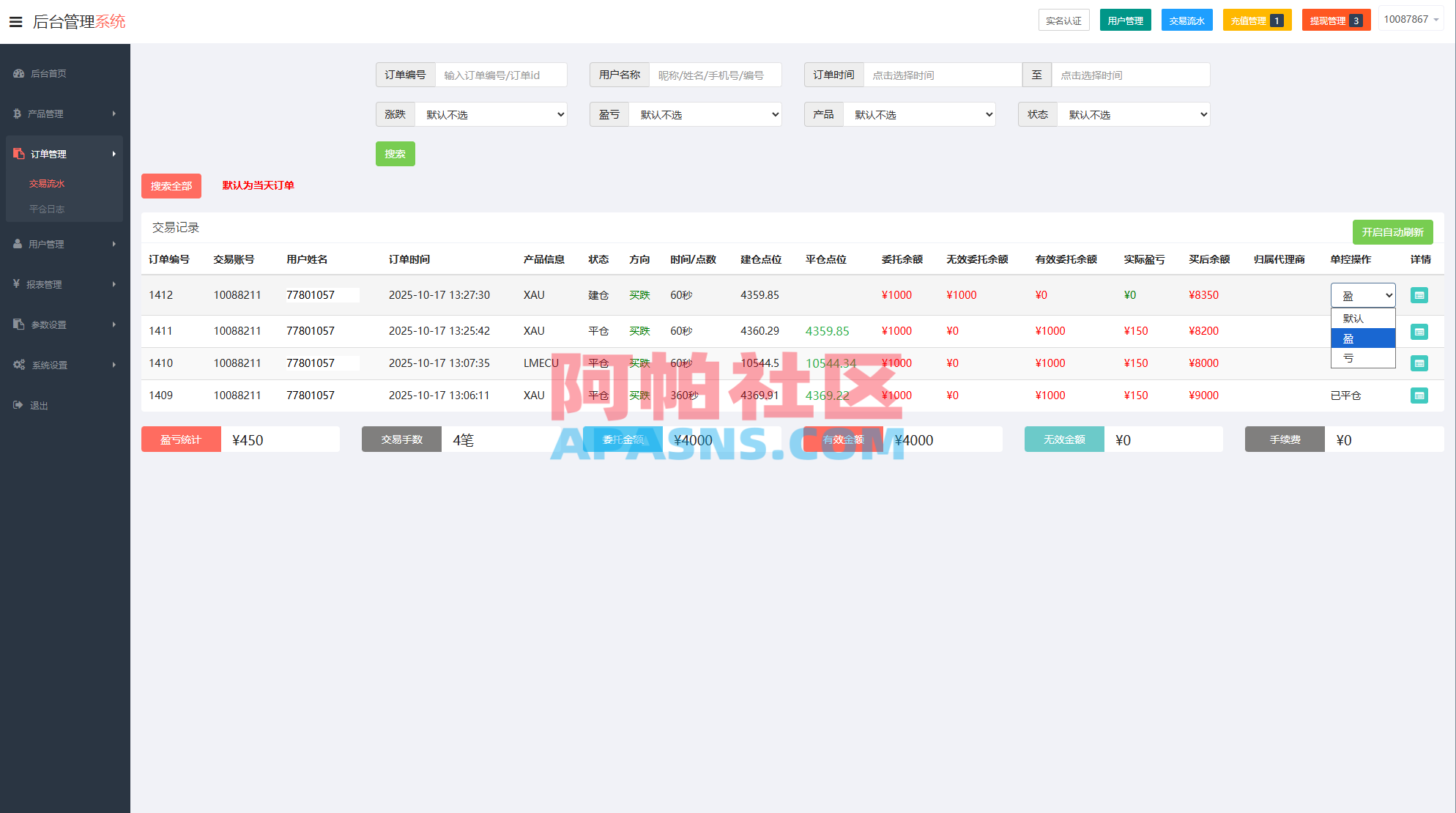Viewport: 1456px width, 813px height.
Task: Click the red 搜索全部 button
Action: point(171,186)
